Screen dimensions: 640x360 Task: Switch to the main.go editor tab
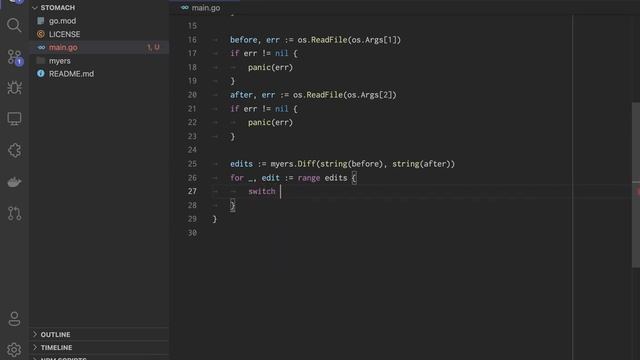pyautogui.click(x=201, y=8)
